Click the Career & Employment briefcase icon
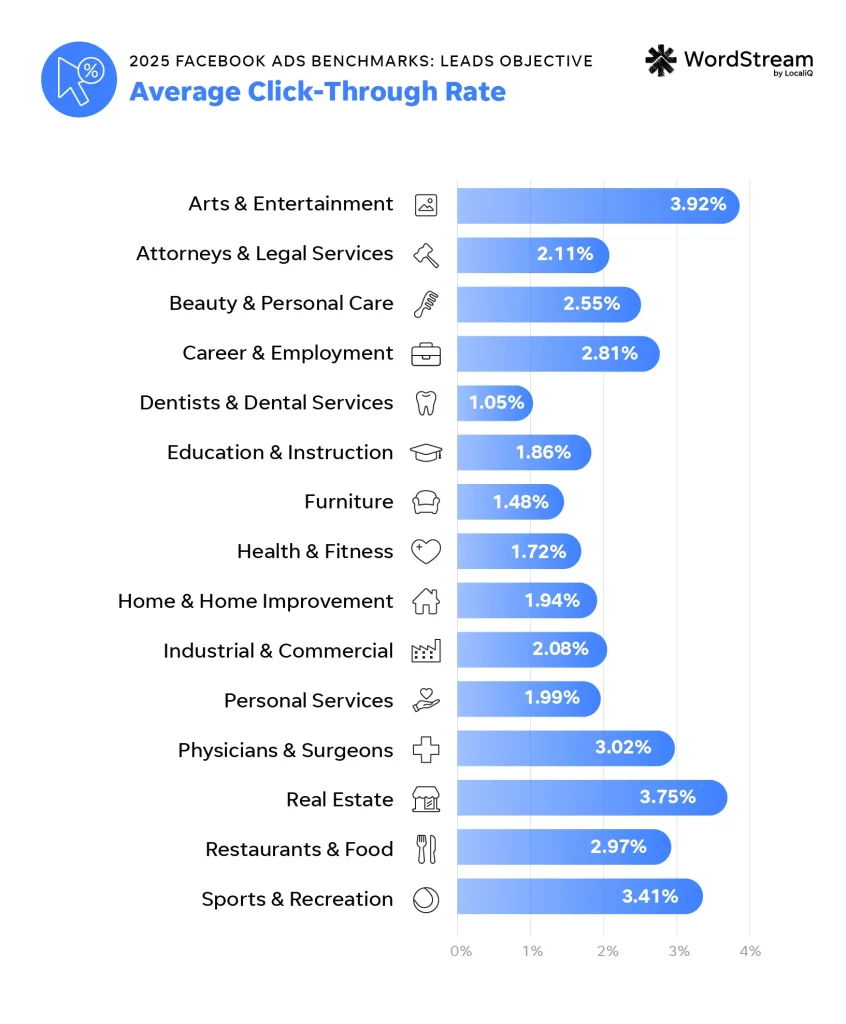Viewport: 846px width, 1024px height. point(426,354)
